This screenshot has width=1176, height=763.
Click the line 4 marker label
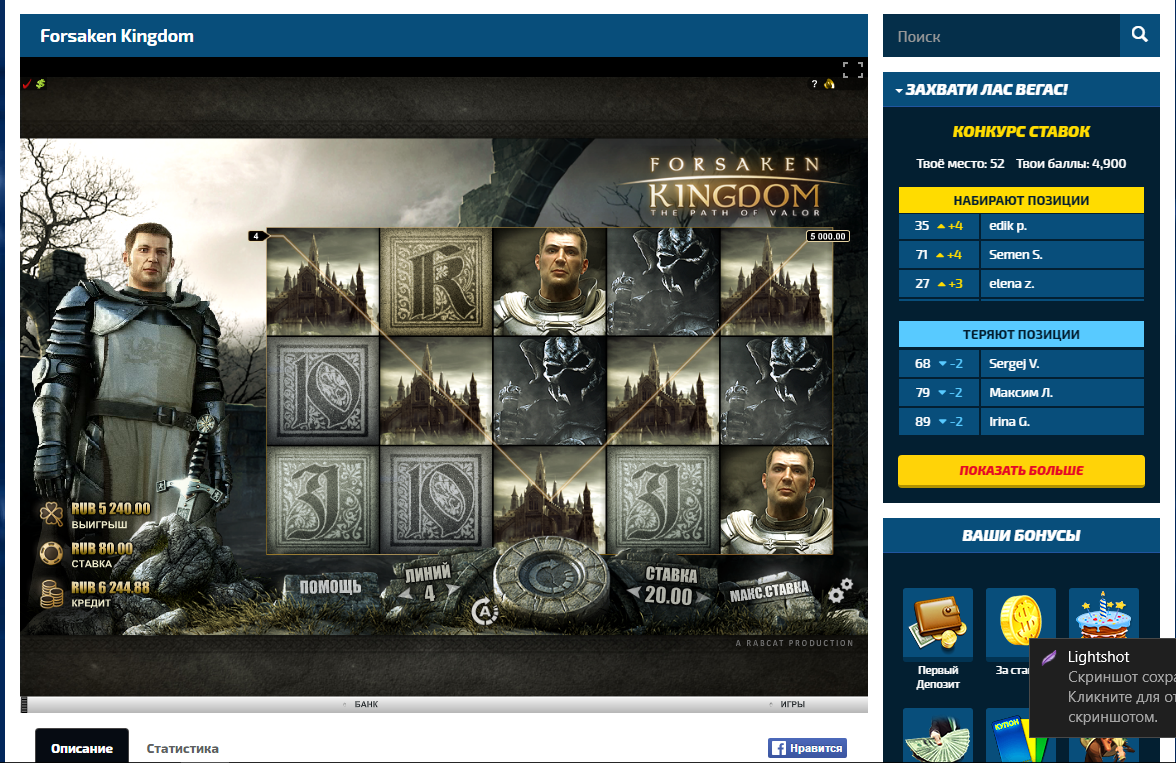point(256,236)
